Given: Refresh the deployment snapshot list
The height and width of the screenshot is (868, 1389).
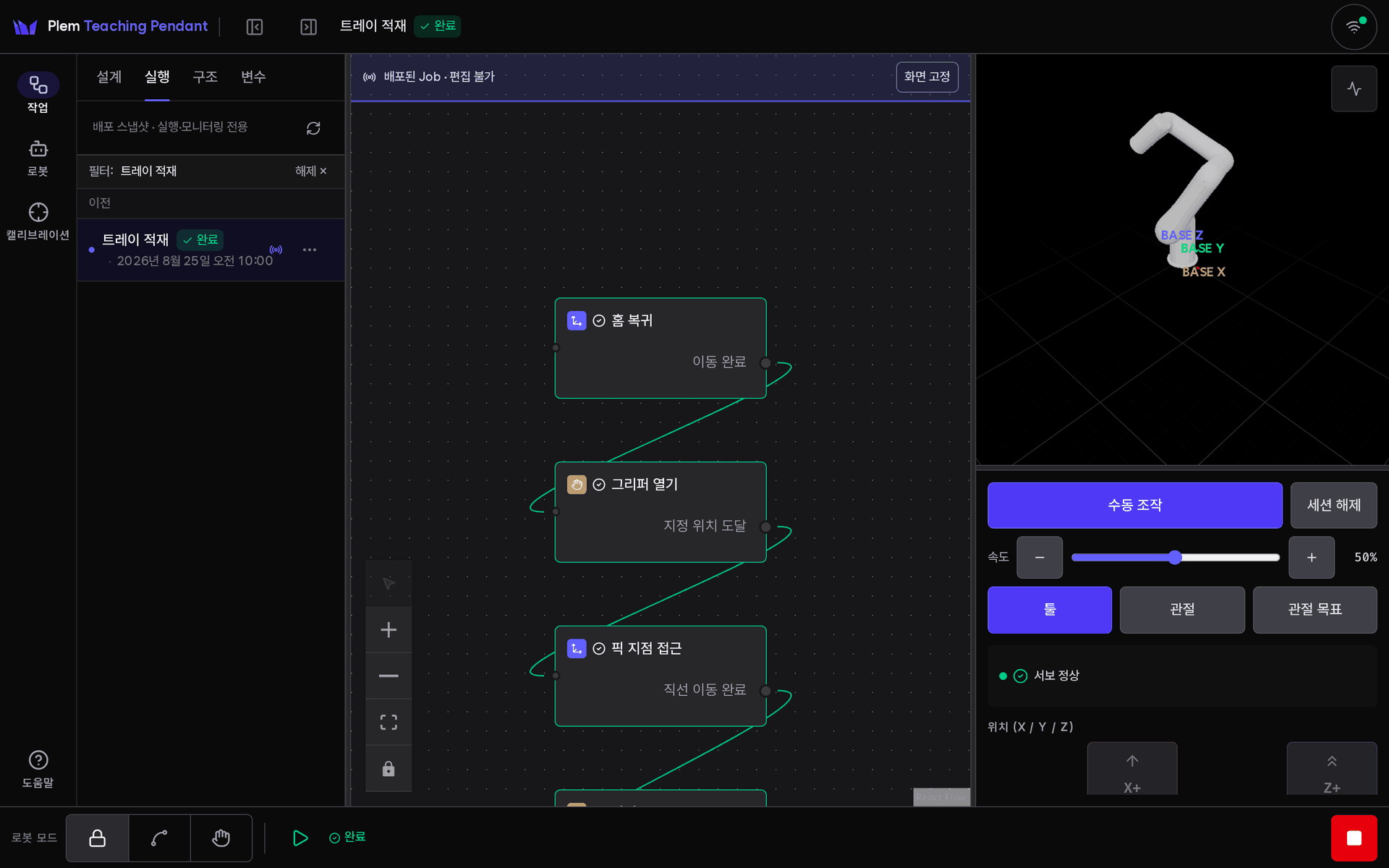Looking at the screenshot, I should point(313,128).
